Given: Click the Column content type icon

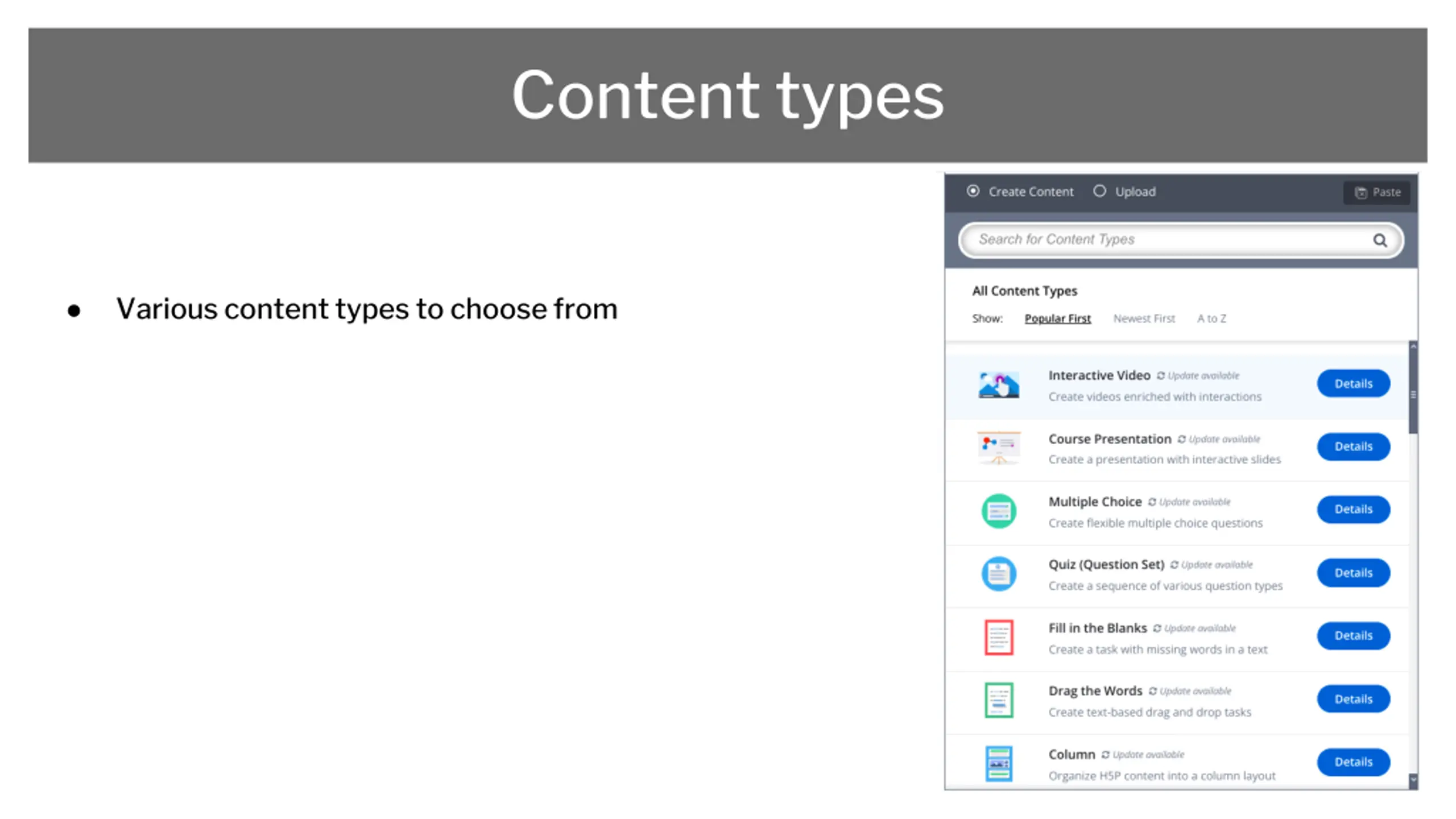Looking at the screenshot, I should [999, 763].
